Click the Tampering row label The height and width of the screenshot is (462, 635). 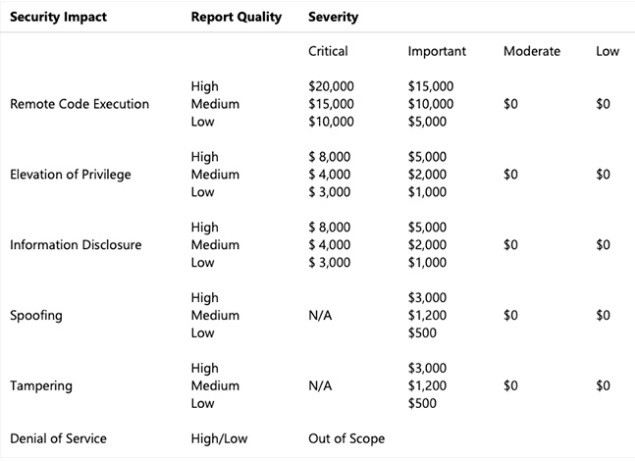click(41, 386)
